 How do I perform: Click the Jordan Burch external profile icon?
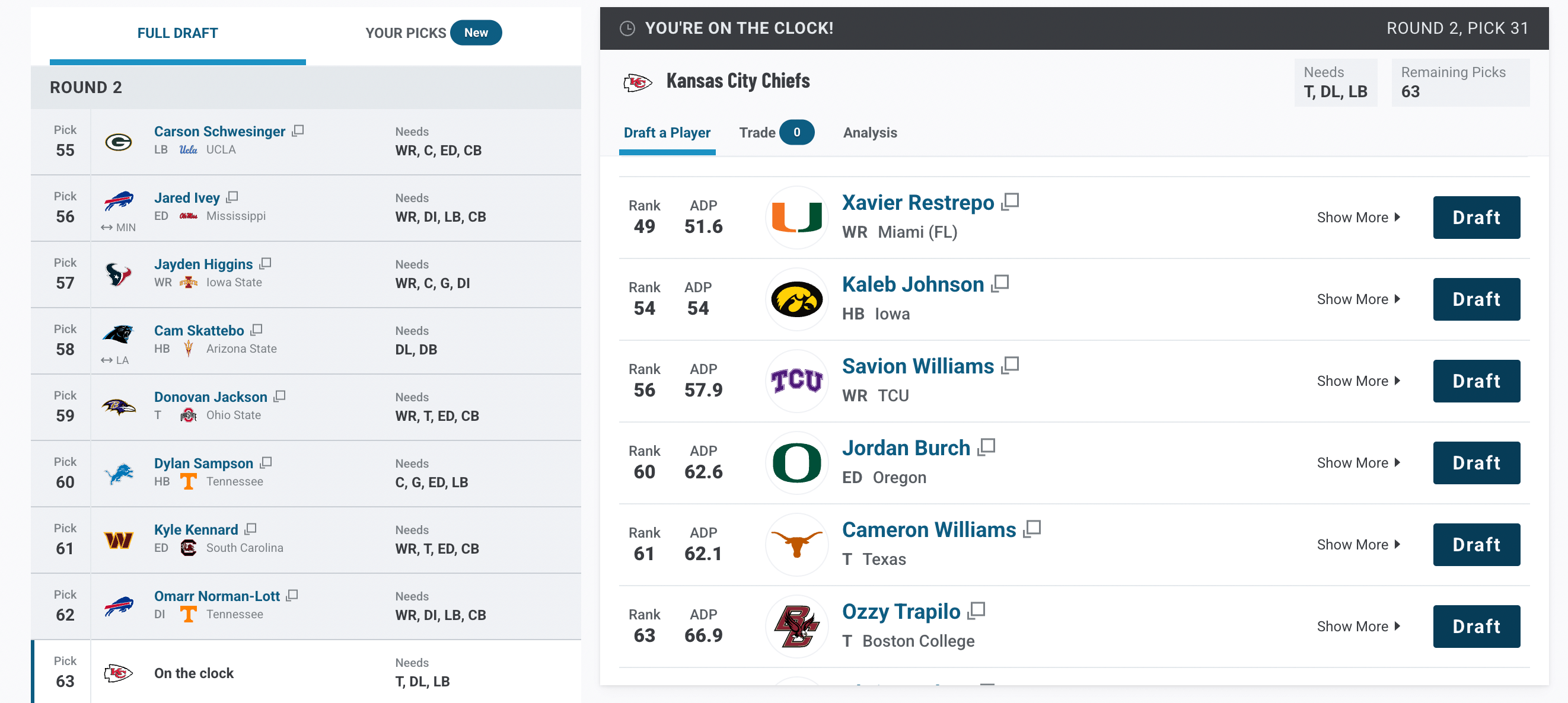pyautogui.click(x=986, y=448)
